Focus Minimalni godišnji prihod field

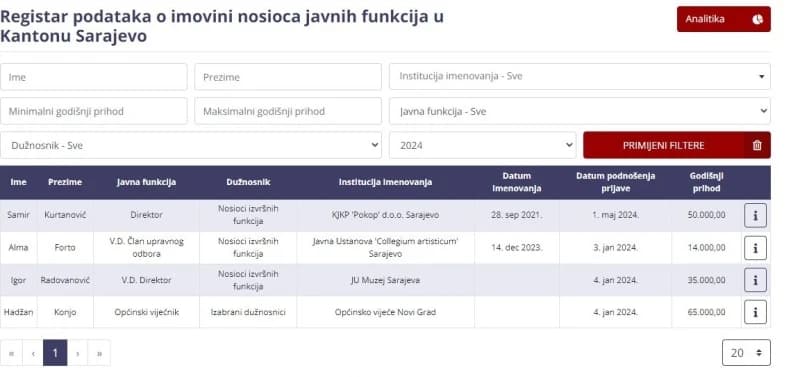pos(93,111)
